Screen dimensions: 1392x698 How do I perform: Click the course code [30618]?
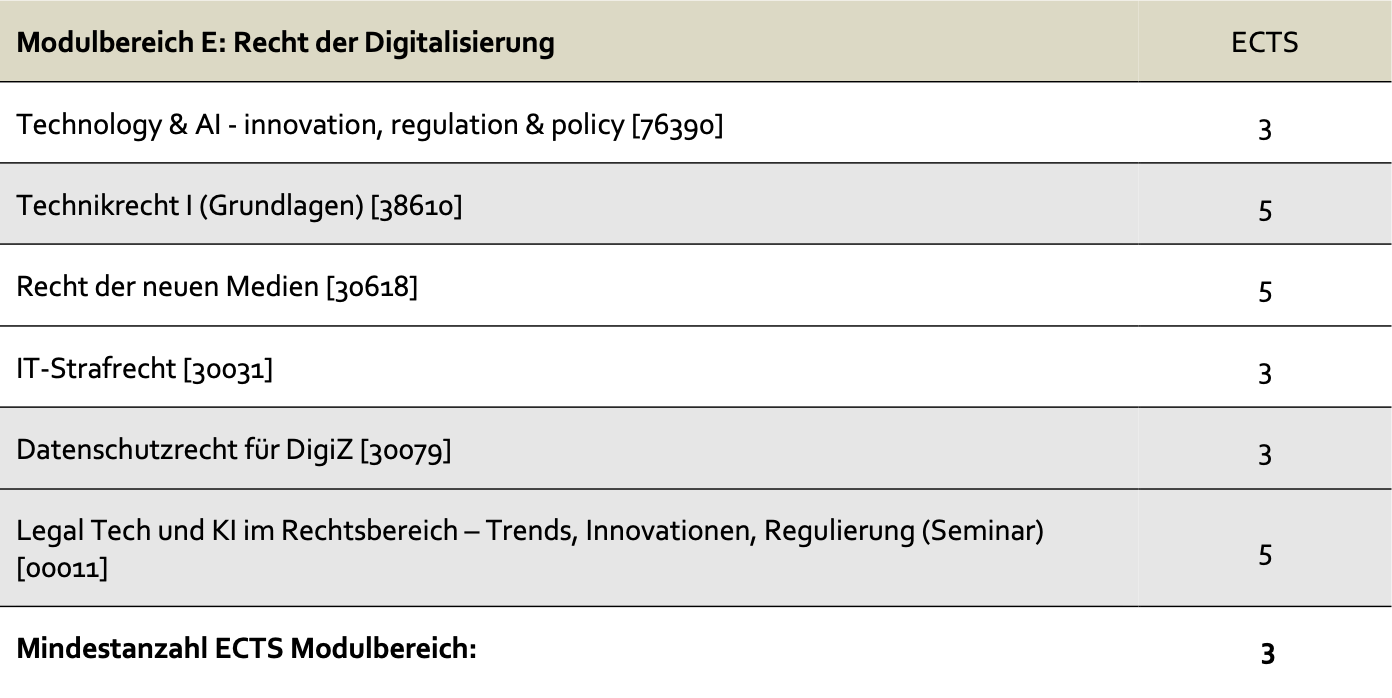371,288
